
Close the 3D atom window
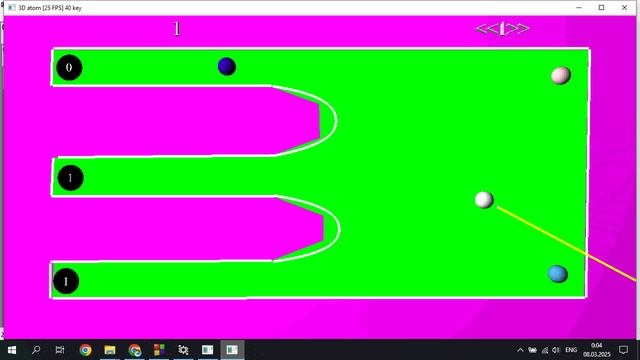tap(624, 8)
